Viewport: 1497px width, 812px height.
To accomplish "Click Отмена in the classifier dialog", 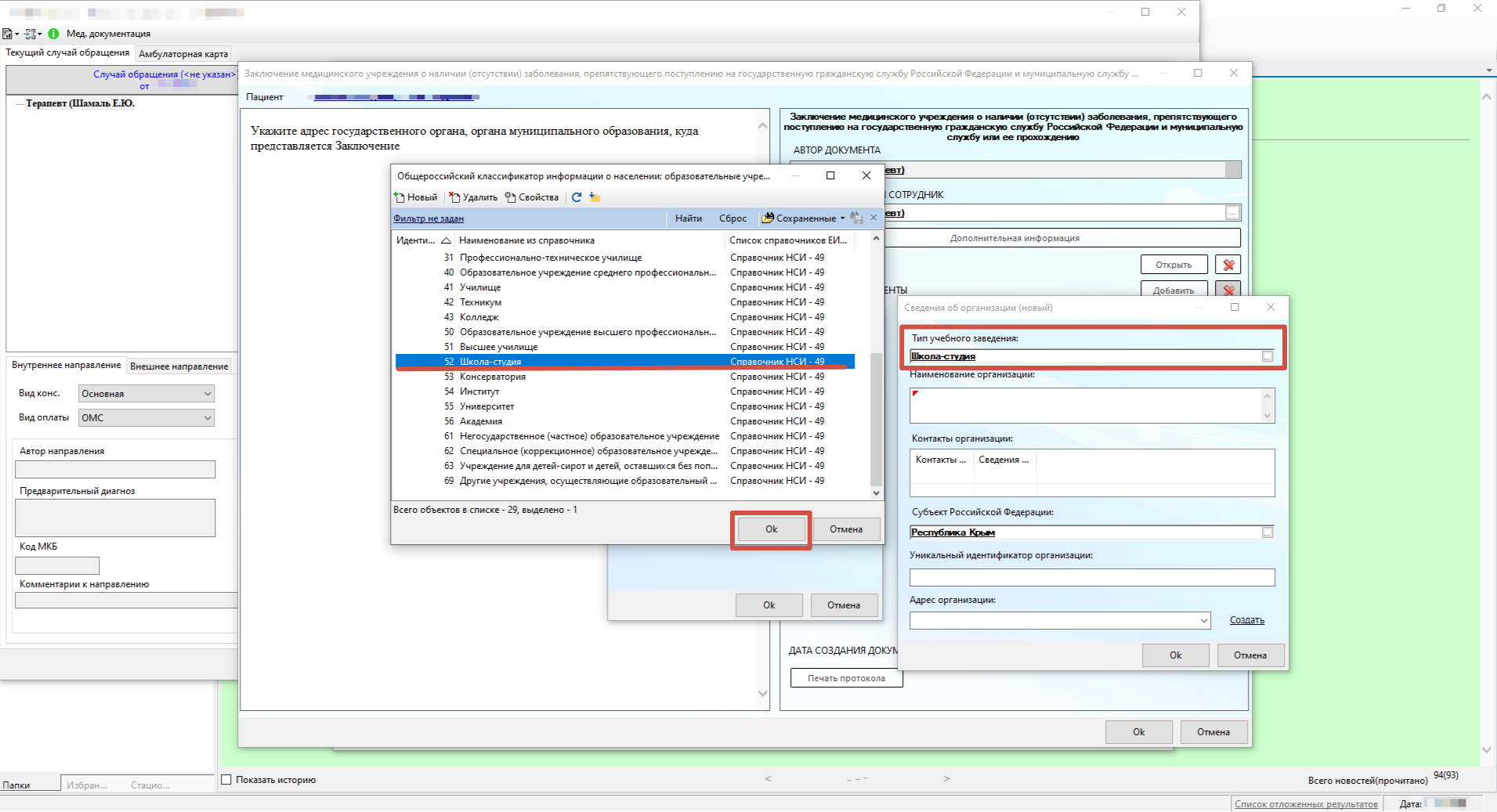I will click(846, 529).
